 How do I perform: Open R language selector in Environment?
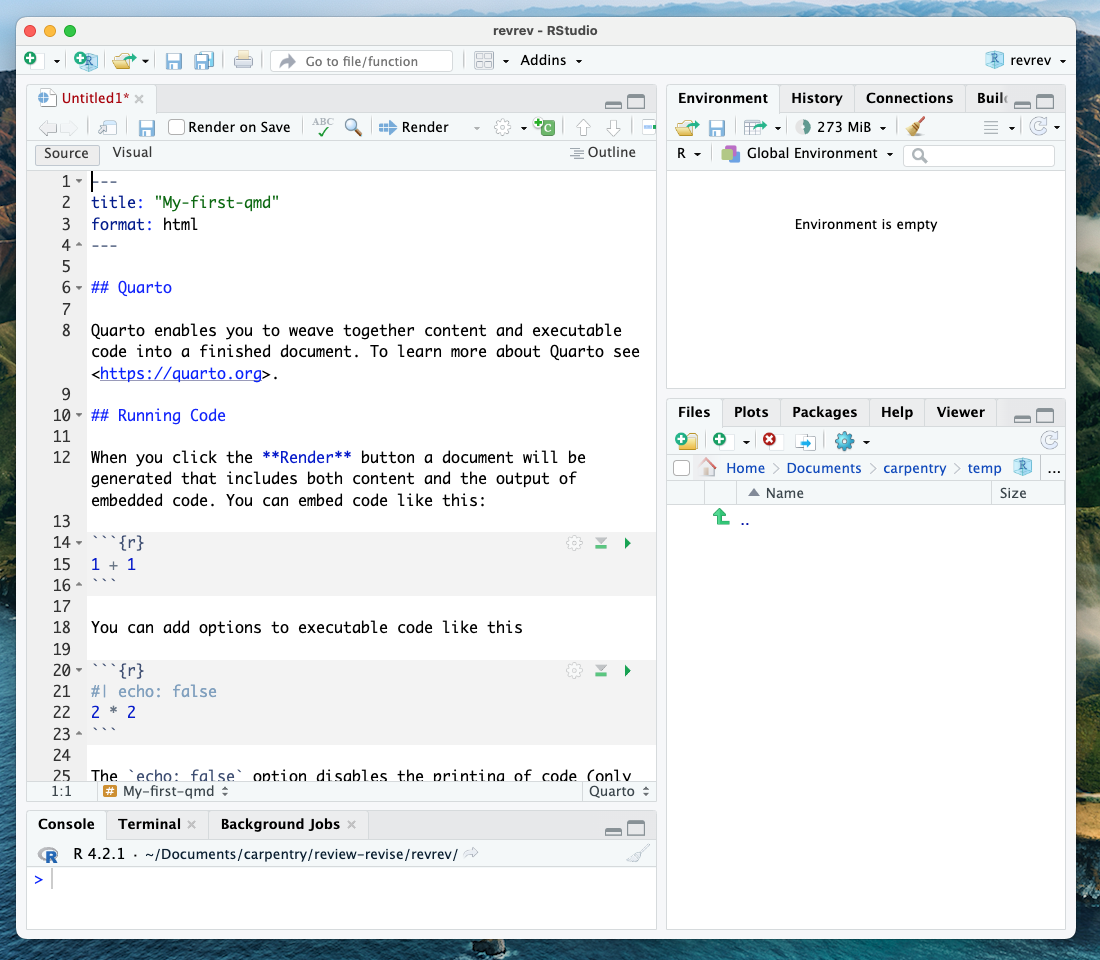[x=688, y=153]
